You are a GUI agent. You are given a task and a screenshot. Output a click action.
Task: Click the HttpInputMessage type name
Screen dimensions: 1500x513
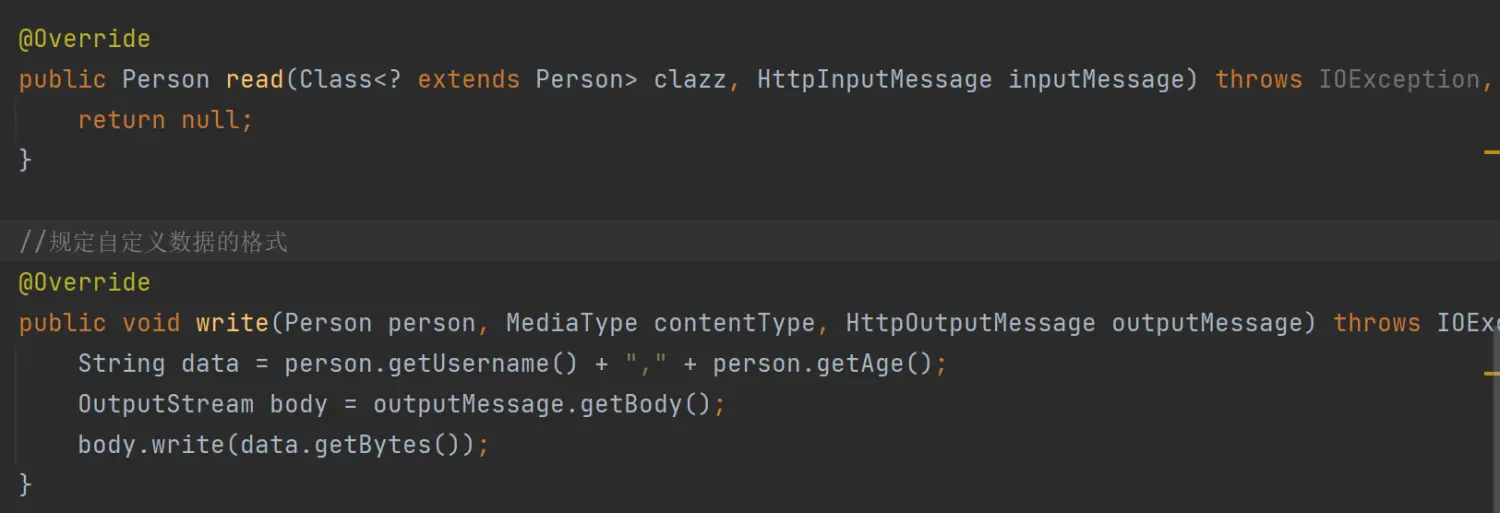874,80
